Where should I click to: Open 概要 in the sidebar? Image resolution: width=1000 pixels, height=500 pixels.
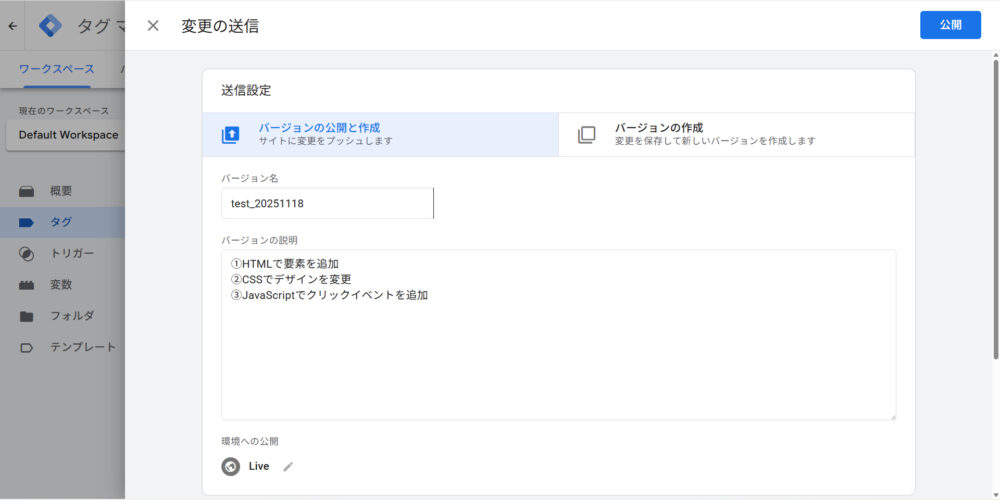pyautogui.click(x=61, y=191)
